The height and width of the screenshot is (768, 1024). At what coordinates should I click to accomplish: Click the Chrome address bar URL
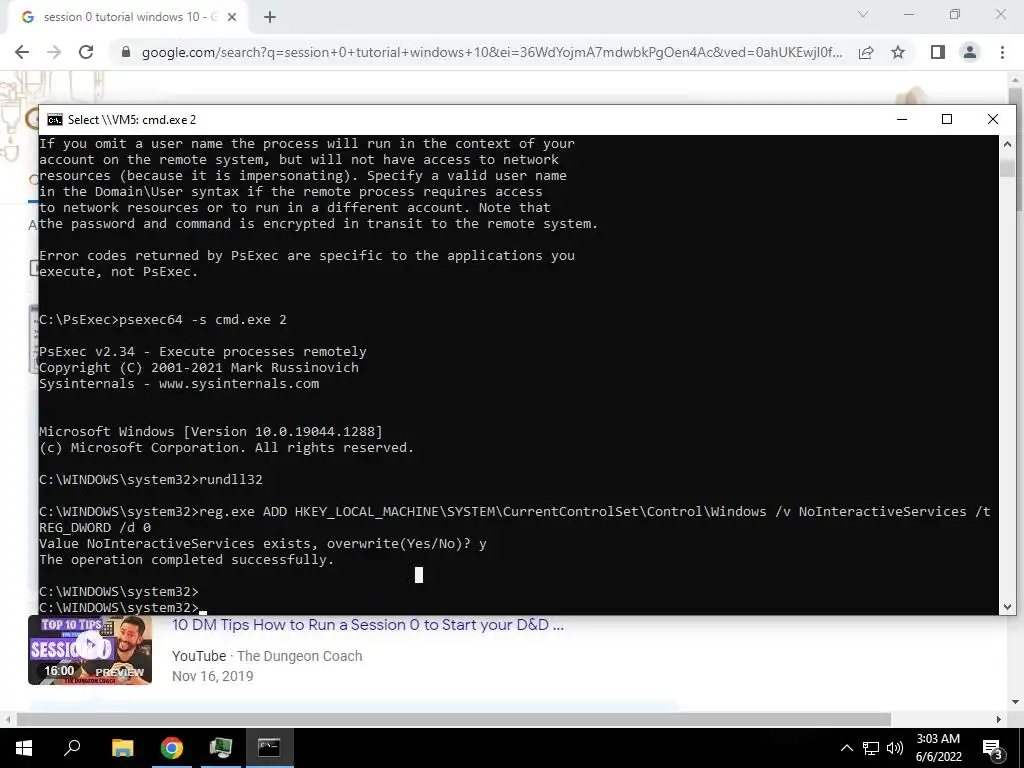492,52
